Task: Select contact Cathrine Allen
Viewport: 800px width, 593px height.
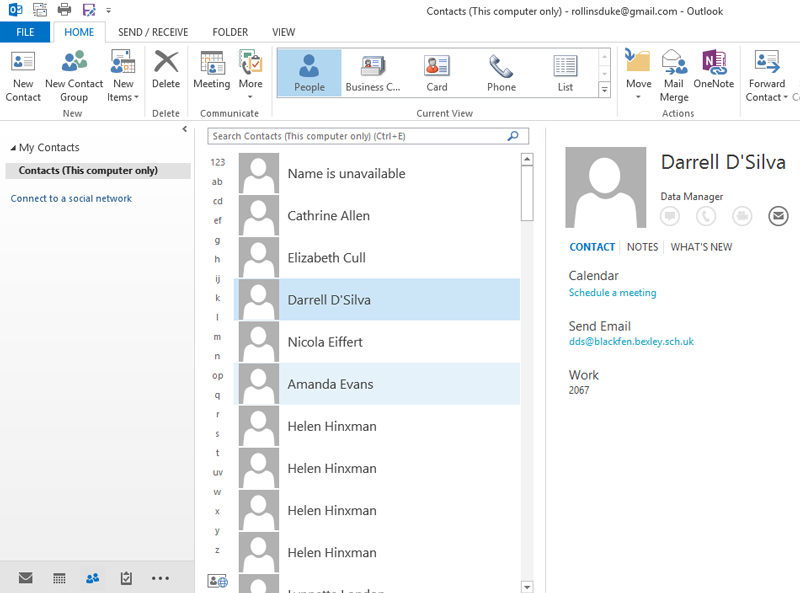Action: tap(377, 216)
